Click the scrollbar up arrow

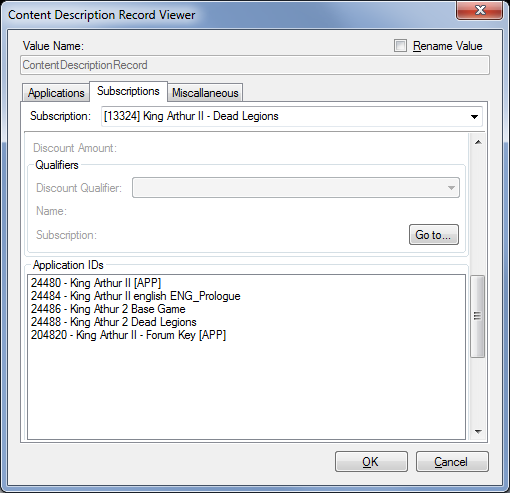click(478, 142)
